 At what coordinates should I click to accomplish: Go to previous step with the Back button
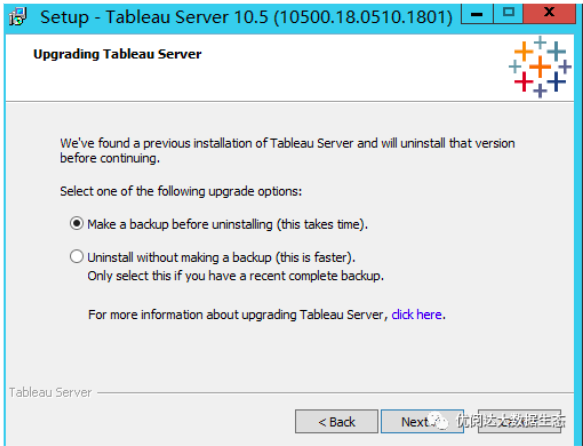pos(336,421)
